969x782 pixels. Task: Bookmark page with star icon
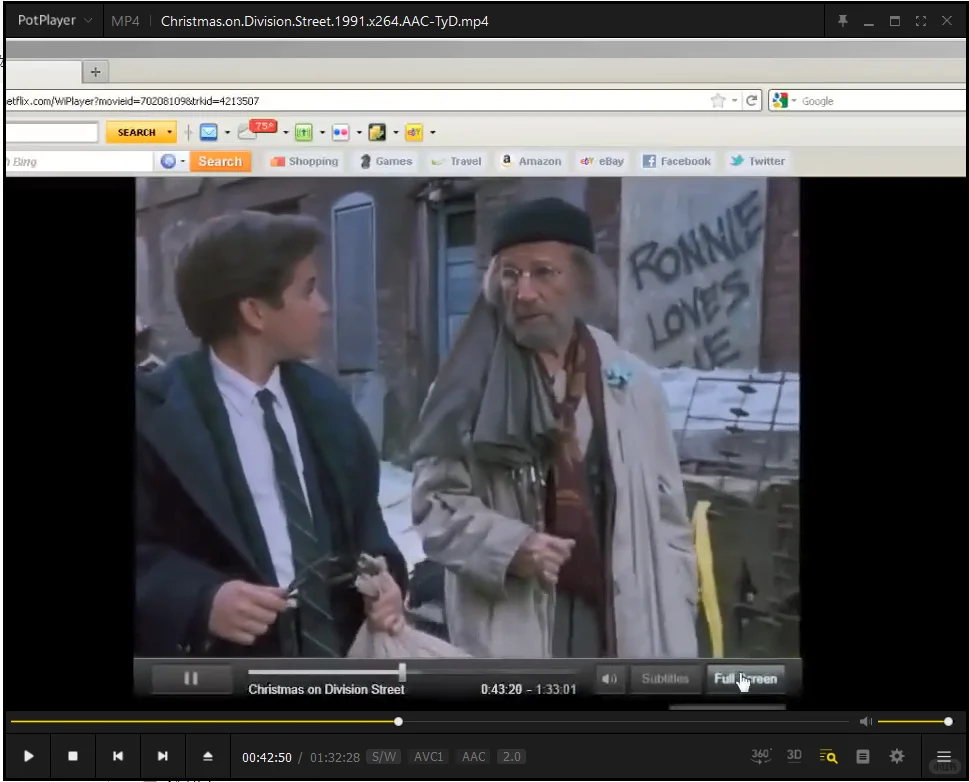click(x=717, y=100)
